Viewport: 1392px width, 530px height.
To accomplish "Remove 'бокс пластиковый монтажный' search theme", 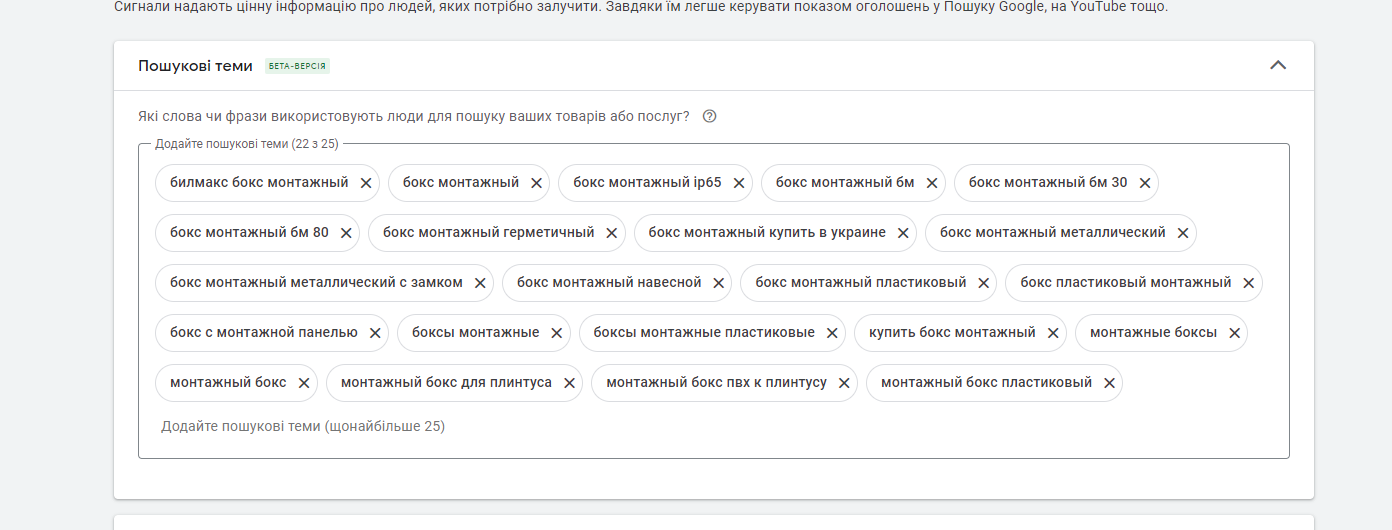I will pyautogui.click(x=1249, y=283).
